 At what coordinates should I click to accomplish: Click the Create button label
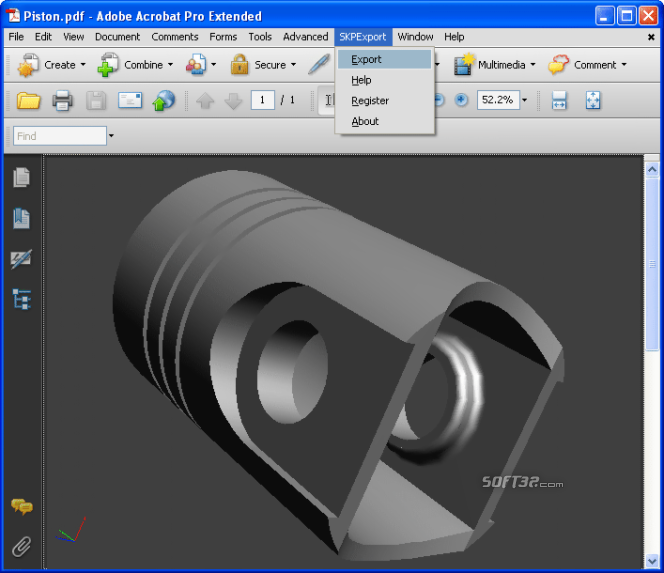coord(60,65)
